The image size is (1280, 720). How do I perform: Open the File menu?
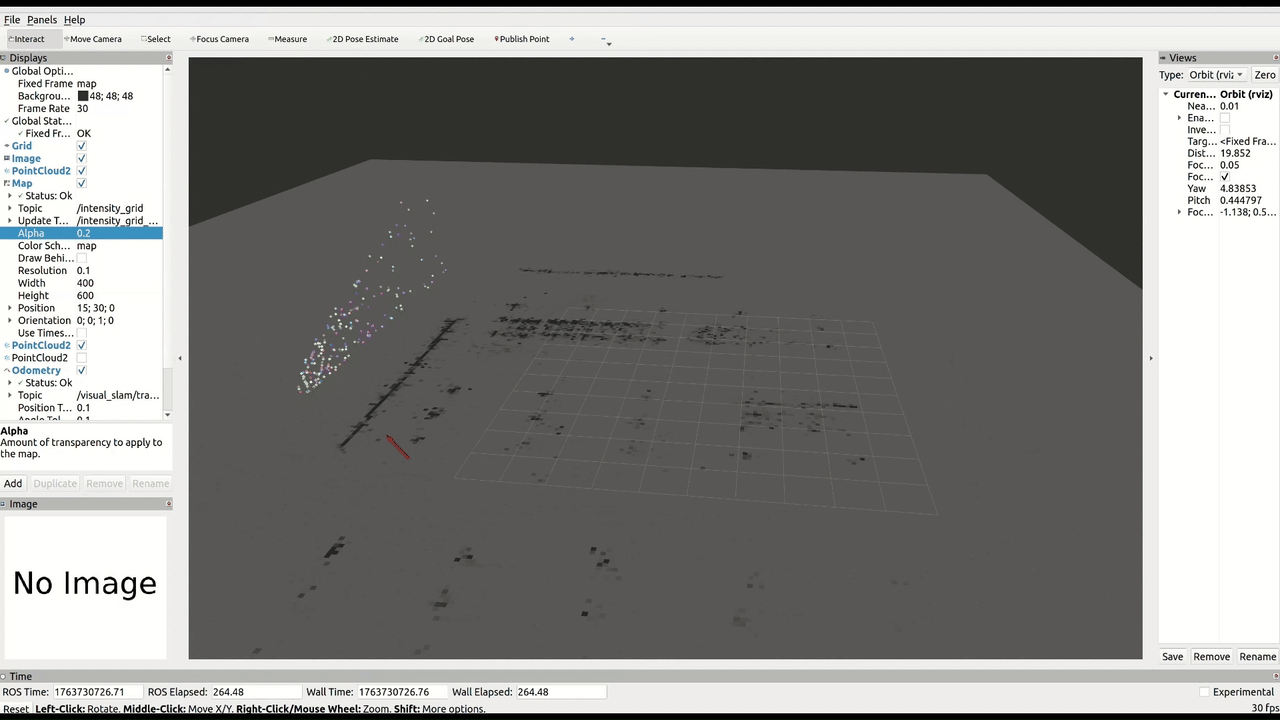point(12,20)
